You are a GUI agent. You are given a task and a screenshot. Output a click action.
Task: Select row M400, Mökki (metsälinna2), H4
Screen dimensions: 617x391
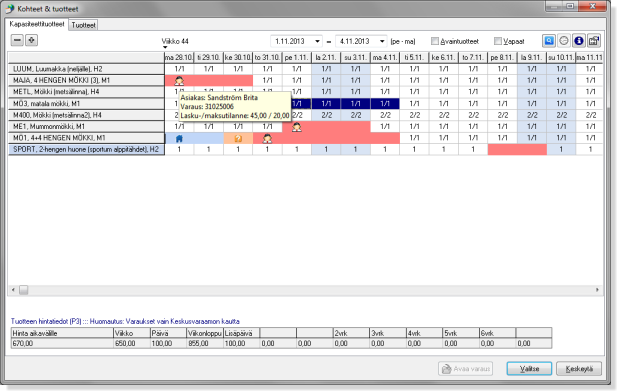pos(87,115)
